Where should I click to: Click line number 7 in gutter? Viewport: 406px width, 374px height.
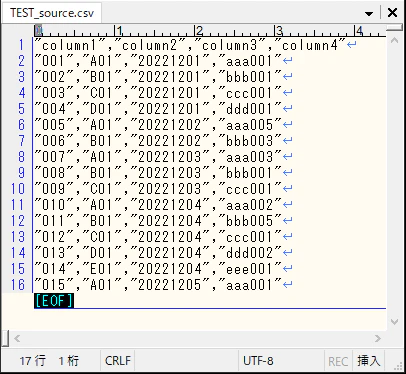coord(21,141)
